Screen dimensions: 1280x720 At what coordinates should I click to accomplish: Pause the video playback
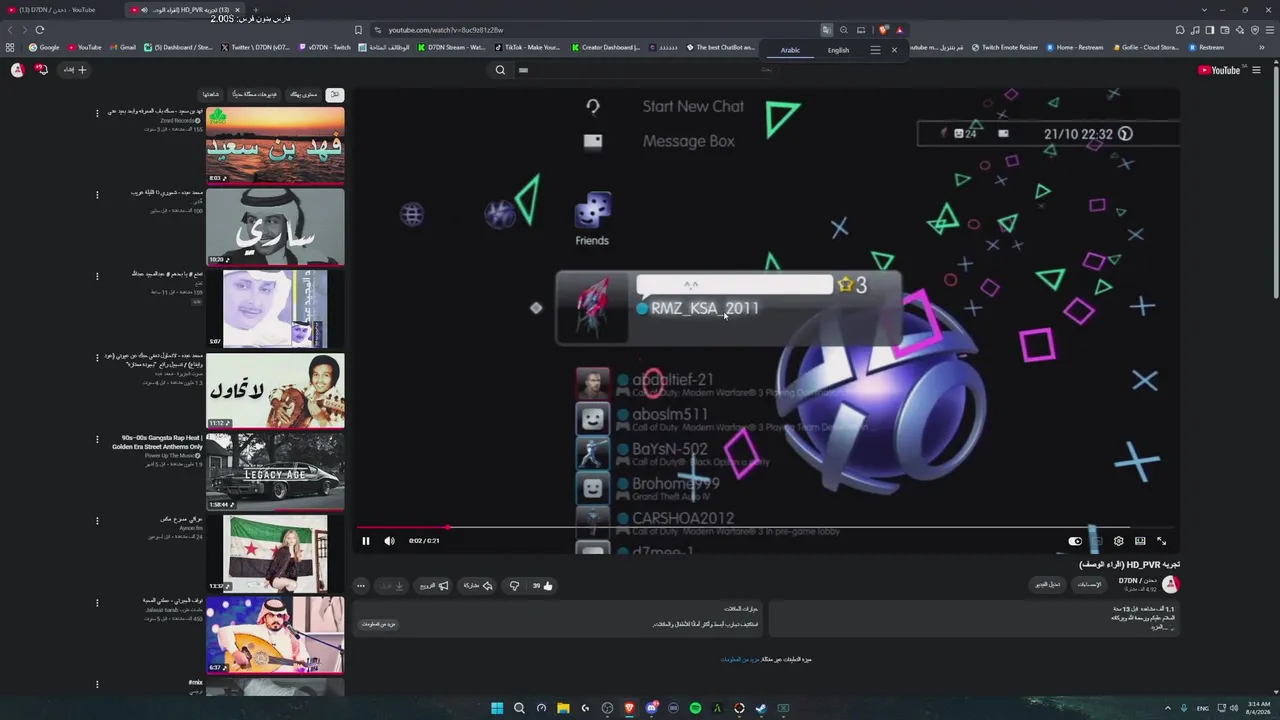click(x=366, y=541)
